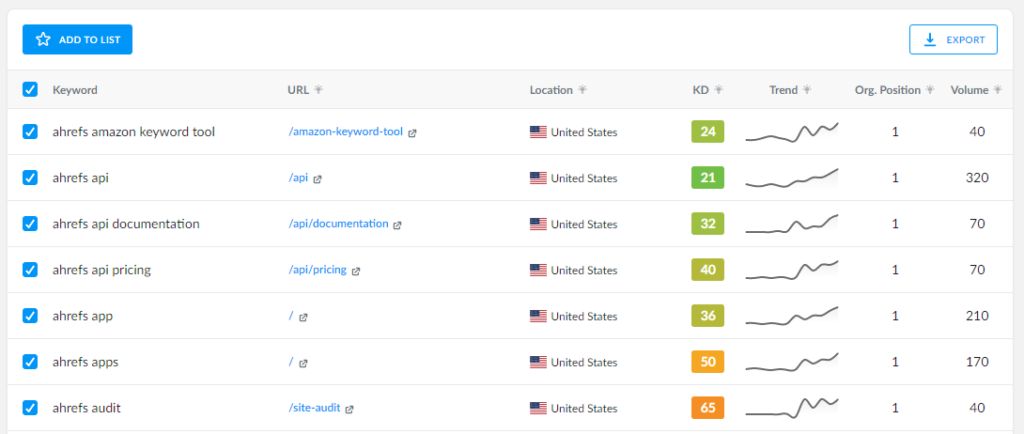Open external link icon beside /site-audit
The width and height of the screenshot is (1024, 434).
pos(349,409)
